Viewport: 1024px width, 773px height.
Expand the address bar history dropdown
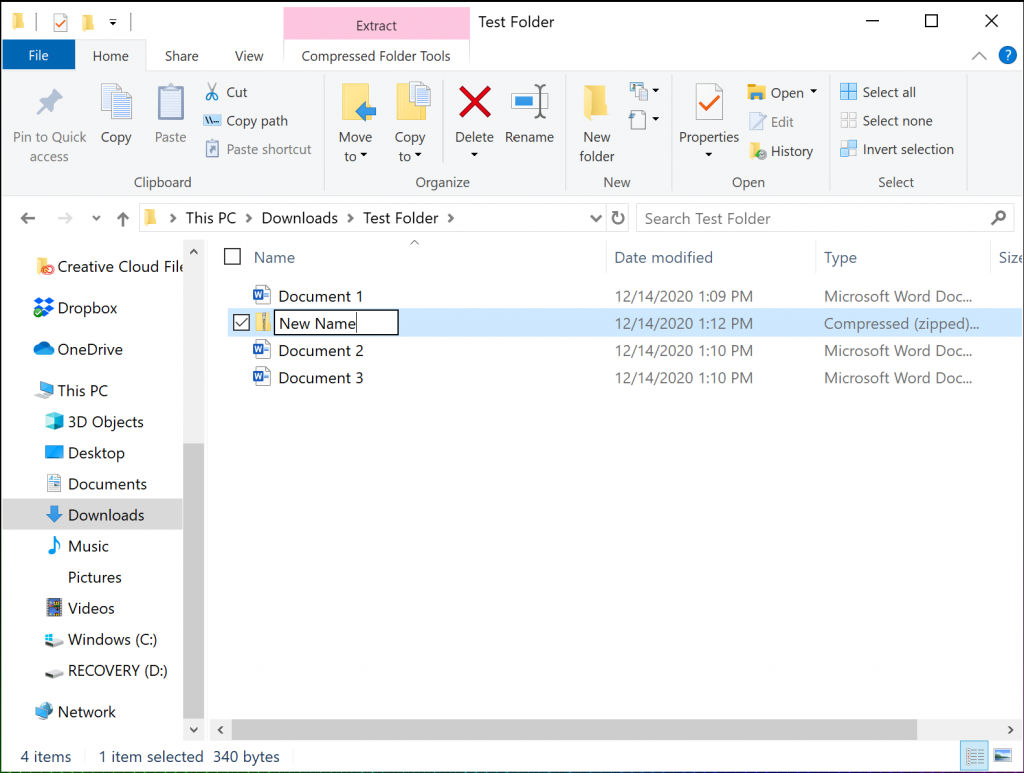(x=595, y=217)
